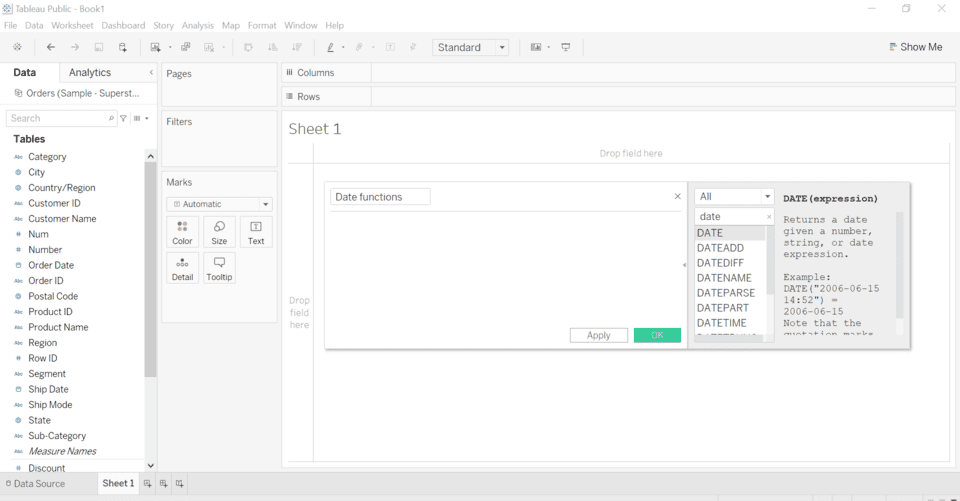Select the Sheet 1 tab
Screen dimensions: 960x501
(118, 483)
